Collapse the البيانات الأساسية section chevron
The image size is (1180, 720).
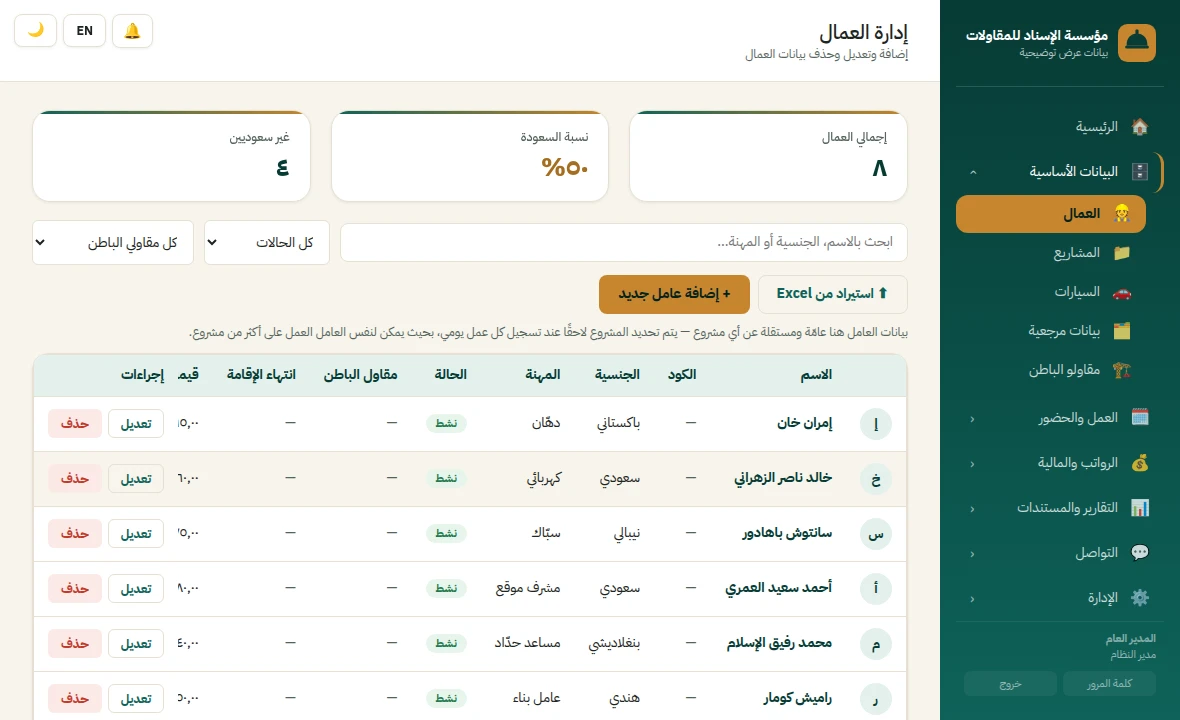coord(973,172)
